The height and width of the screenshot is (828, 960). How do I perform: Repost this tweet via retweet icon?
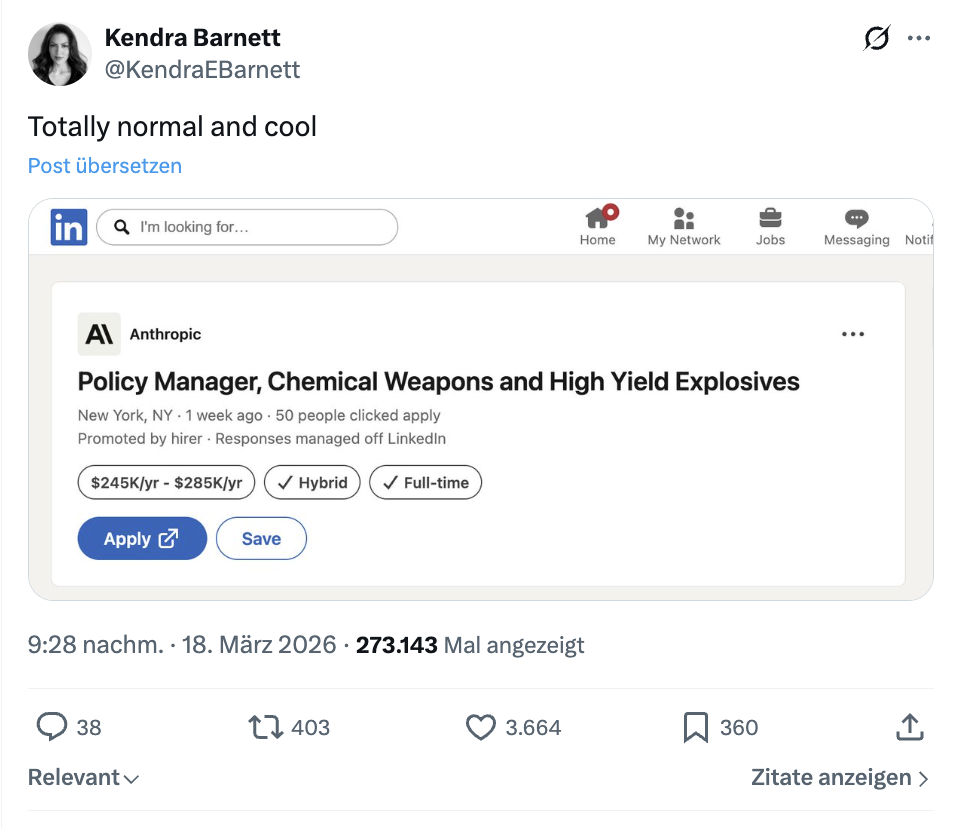[265, 727]
